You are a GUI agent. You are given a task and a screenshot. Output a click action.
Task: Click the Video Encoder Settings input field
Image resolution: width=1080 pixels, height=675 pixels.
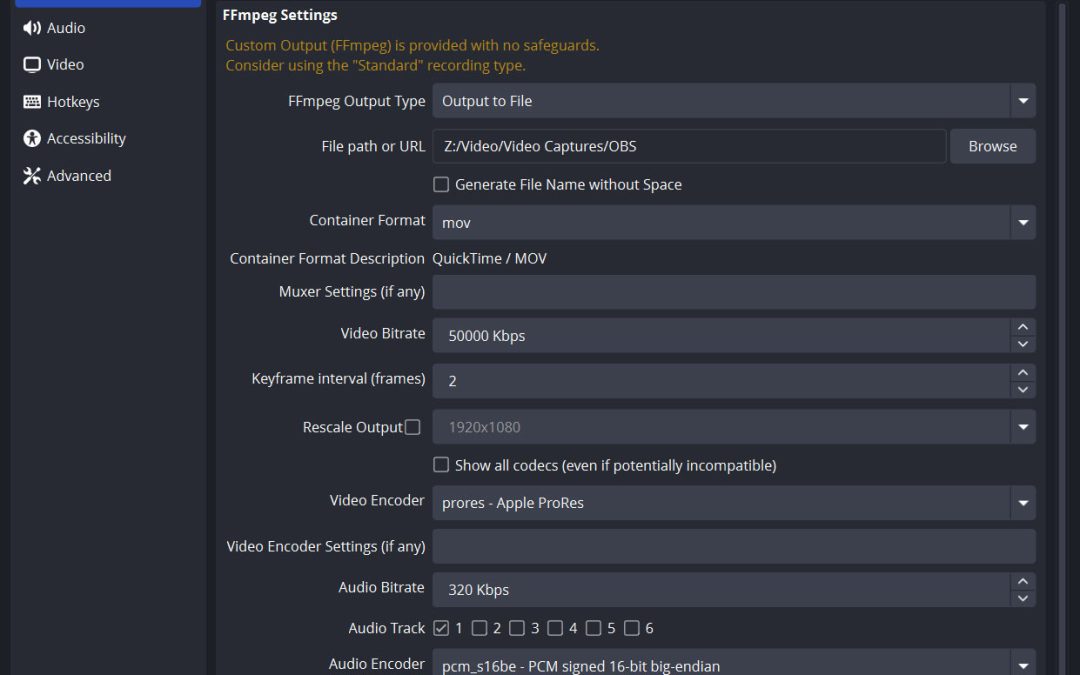[733, 546]
